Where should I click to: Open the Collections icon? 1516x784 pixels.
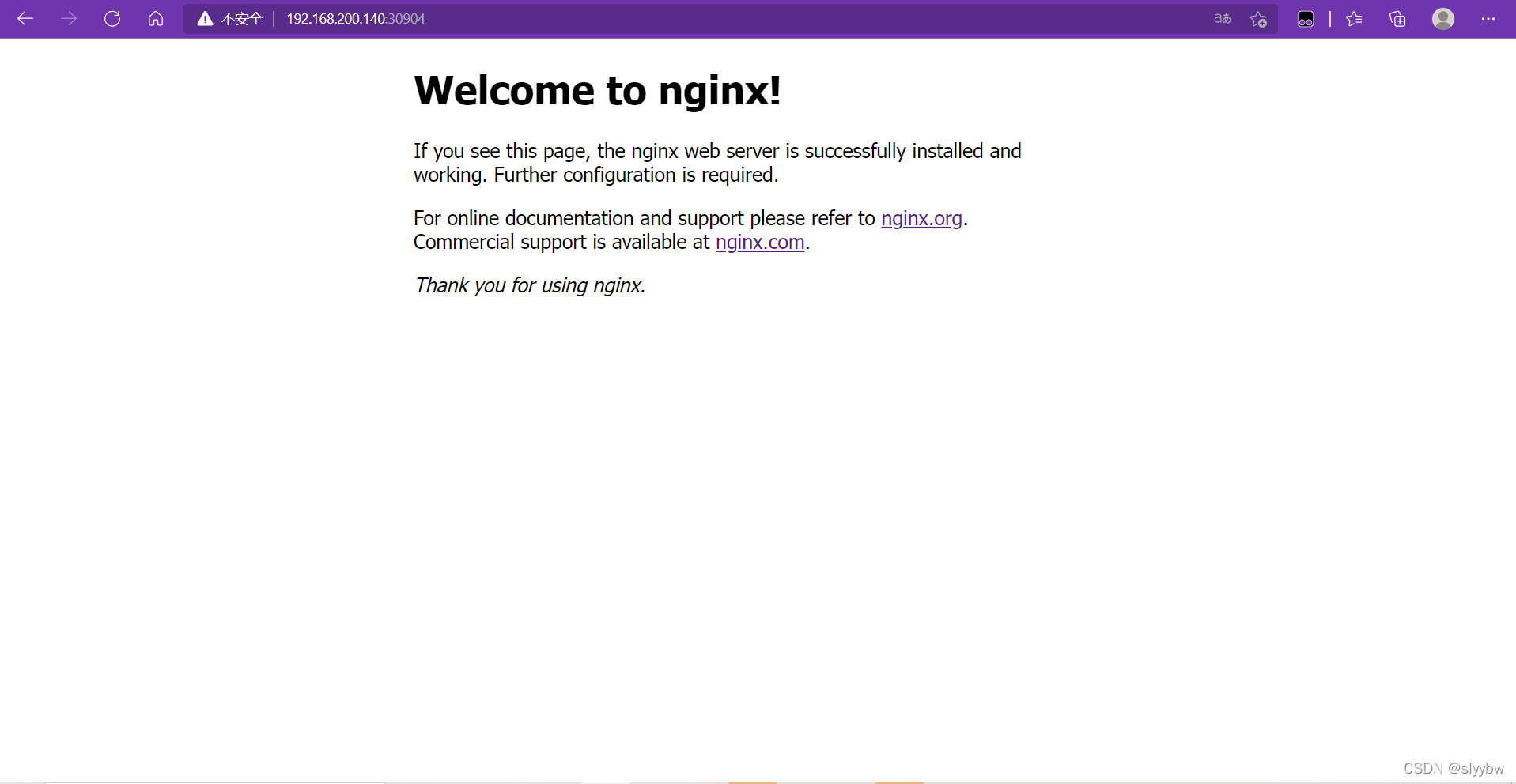point(1397,18)
